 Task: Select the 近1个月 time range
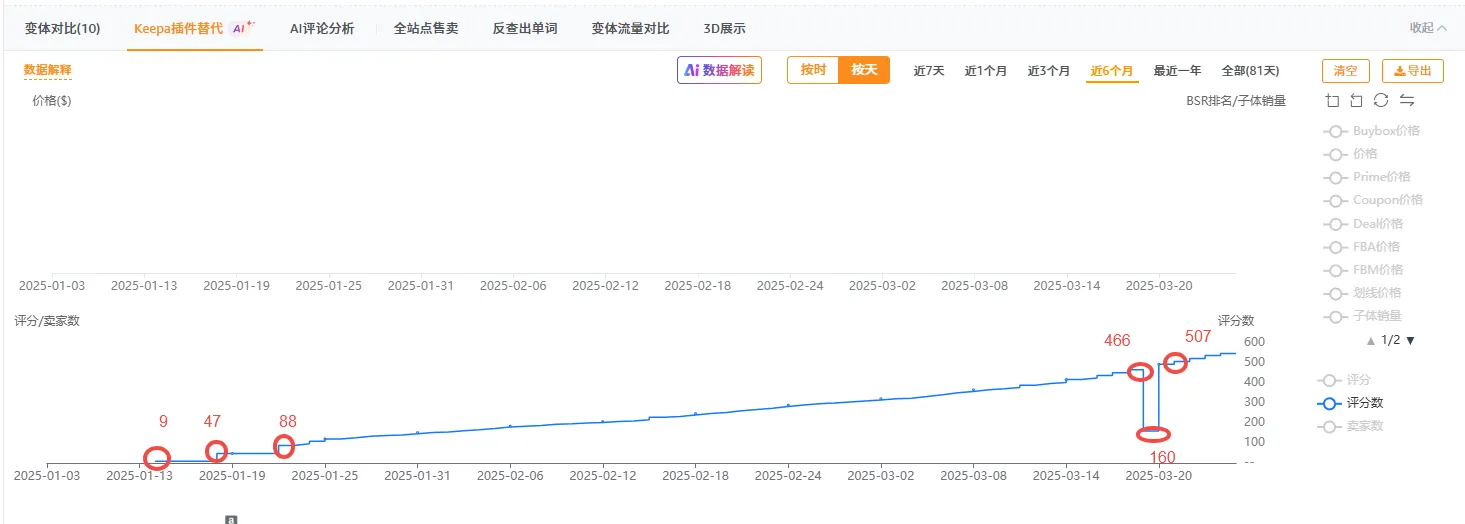(986, 71)
